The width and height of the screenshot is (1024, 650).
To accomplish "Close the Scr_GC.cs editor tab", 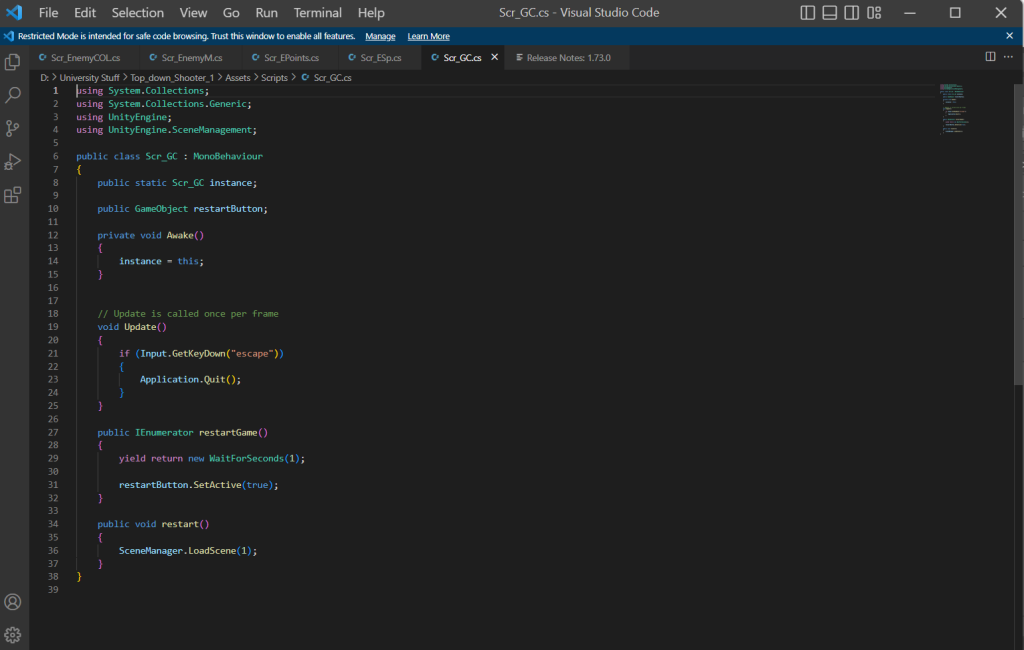I will tap(494, 58).
